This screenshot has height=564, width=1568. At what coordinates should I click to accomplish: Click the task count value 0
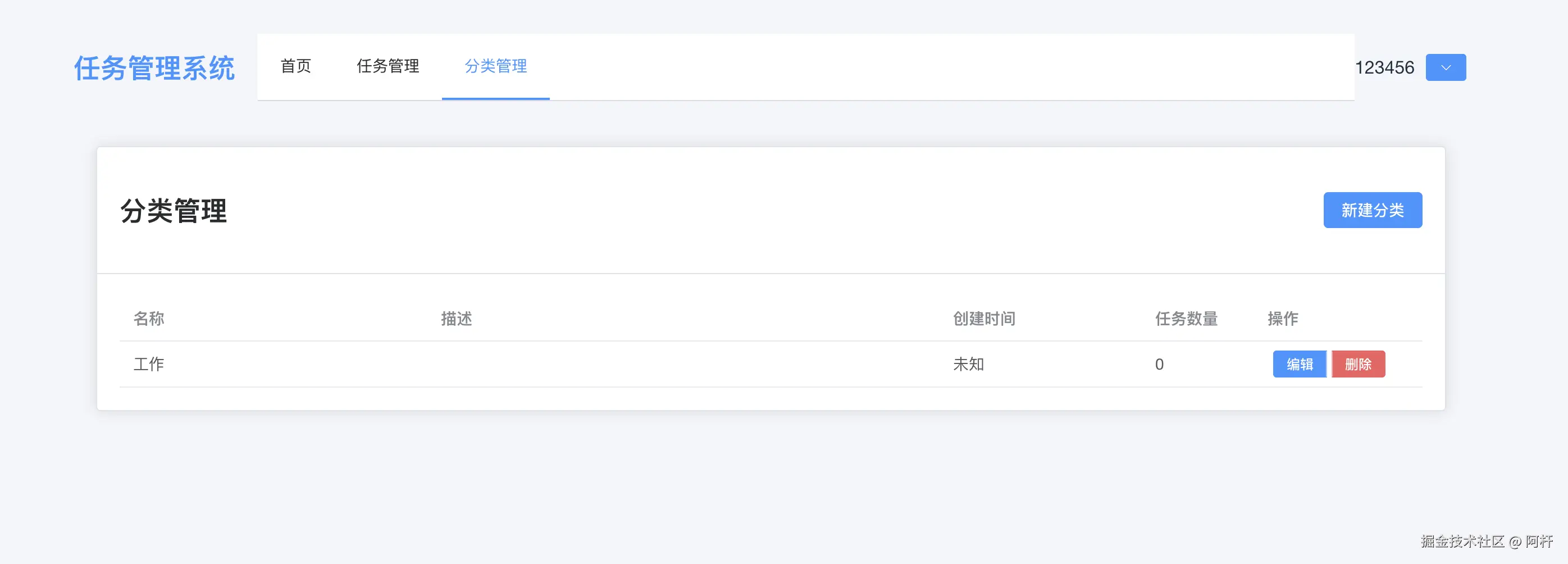1159,364
